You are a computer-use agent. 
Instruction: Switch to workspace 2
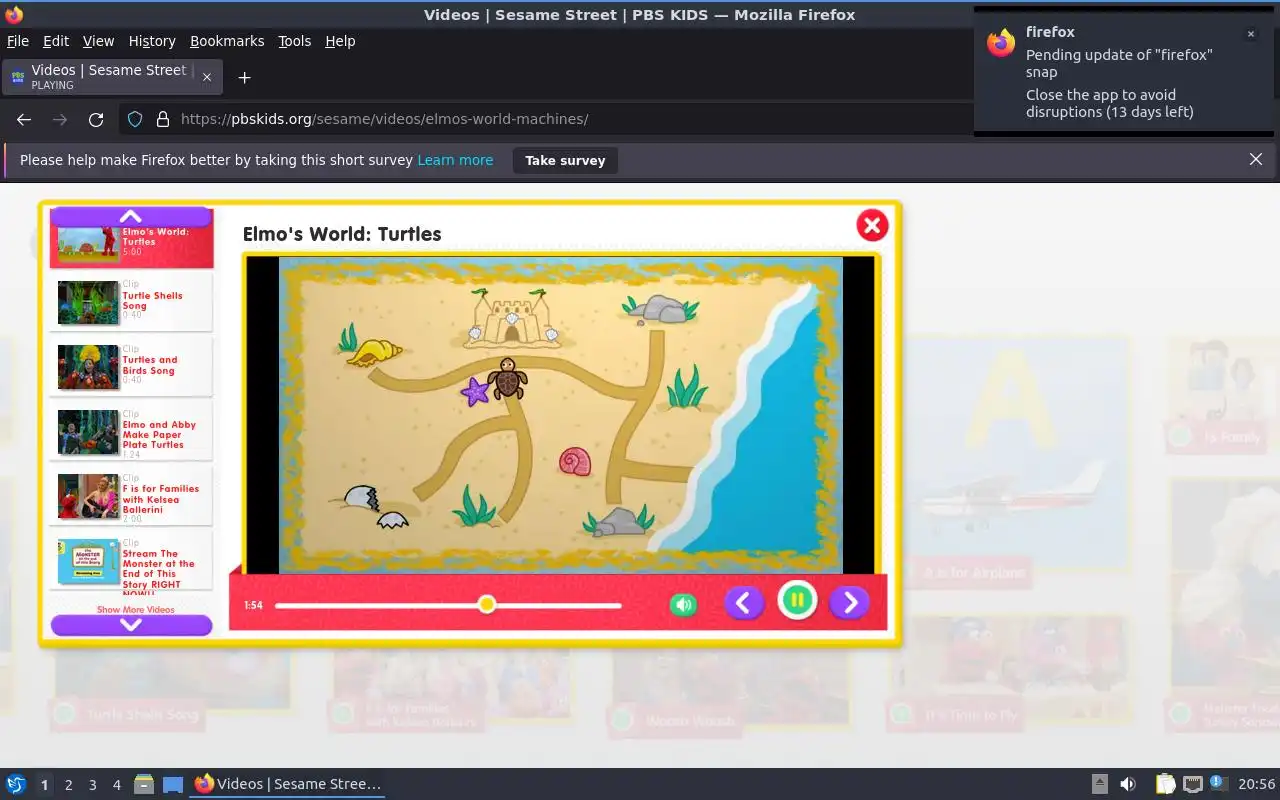click(68, 785)
